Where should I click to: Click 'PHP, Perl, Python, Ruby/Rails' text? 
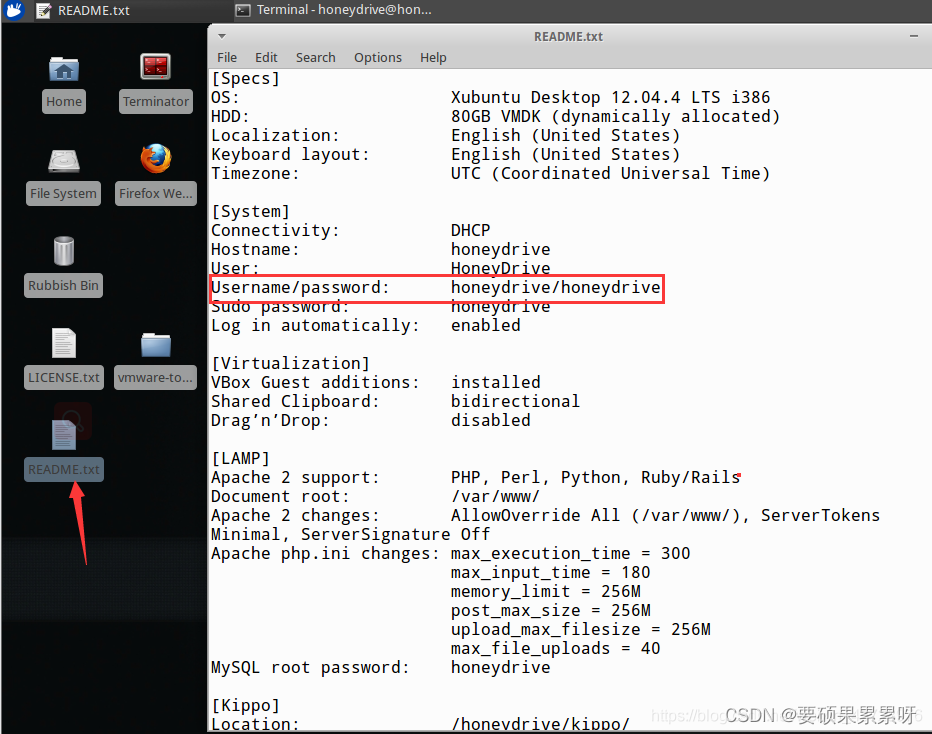596,478
